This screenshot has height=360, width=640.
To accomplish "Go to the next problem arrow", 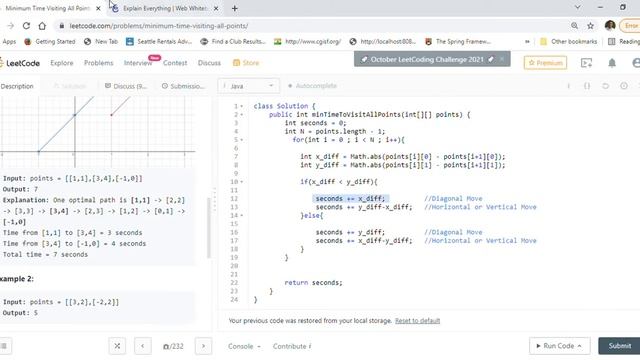I will pos(203,346).
